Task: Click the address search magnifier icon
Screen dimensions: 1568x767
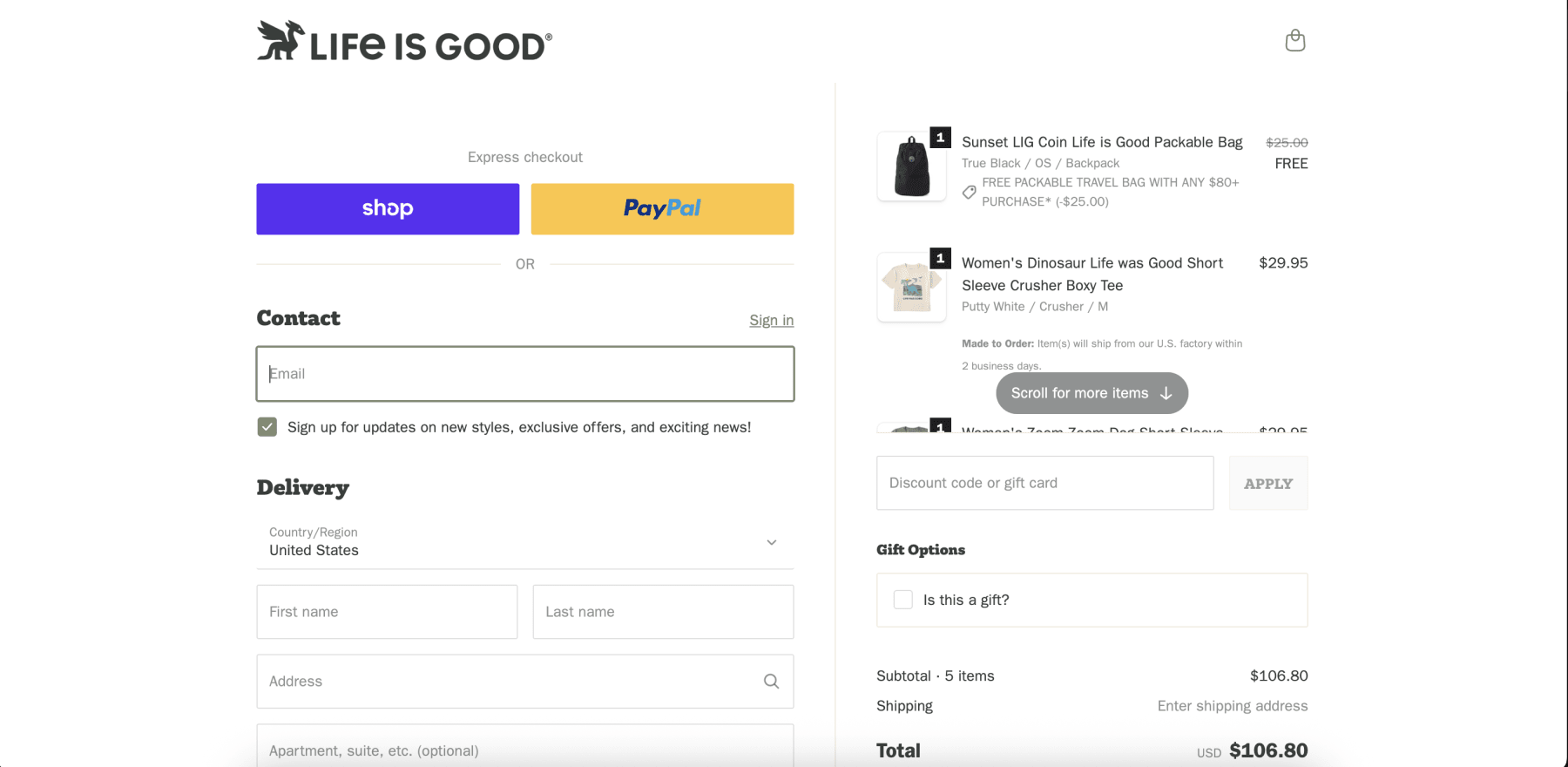Action: (771, 681)
